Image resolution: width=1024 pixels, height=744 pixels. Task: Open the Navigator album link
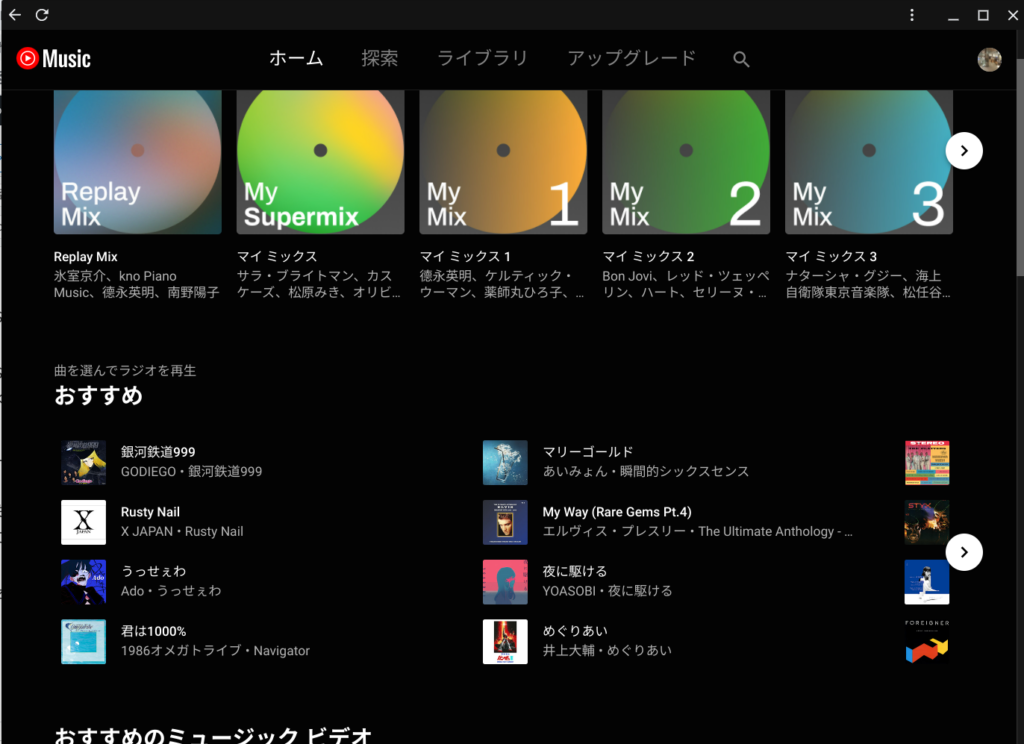point(281,651)
